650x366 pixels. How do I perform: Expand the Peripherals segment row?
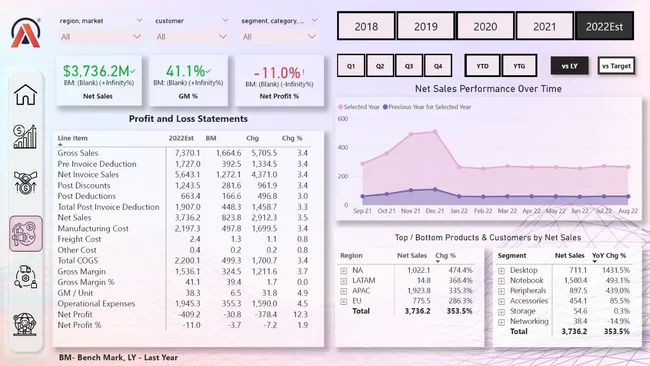[x=501, y=291]
